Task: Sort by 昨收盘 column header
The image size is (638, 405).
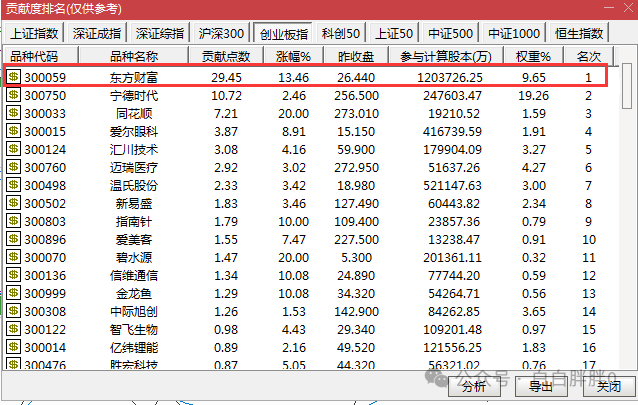Action: (356, 56)
